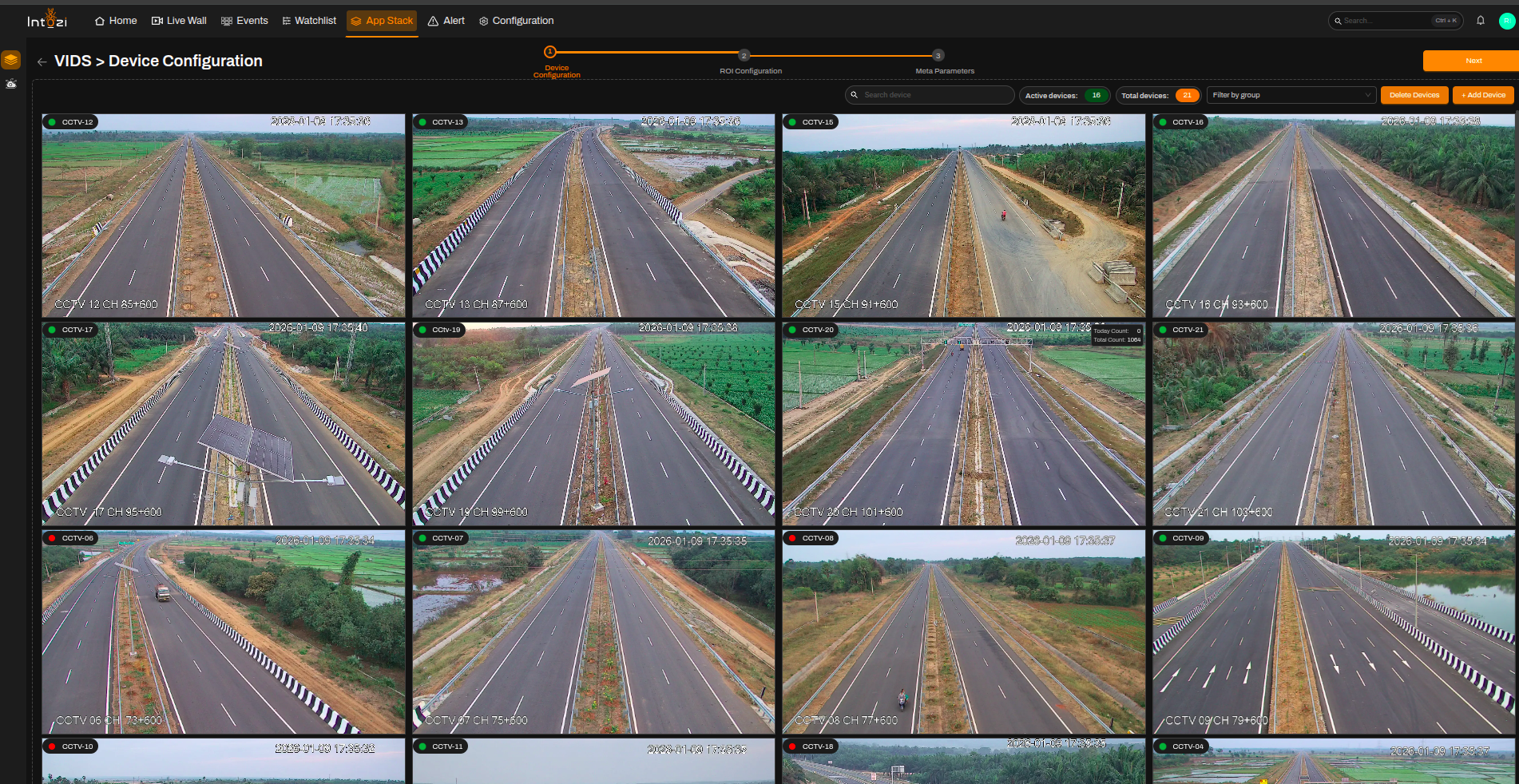This screenshot has width=1519, height=784.
Task: Click the green user avatar icon
Action: click(x=1507, y=21)
